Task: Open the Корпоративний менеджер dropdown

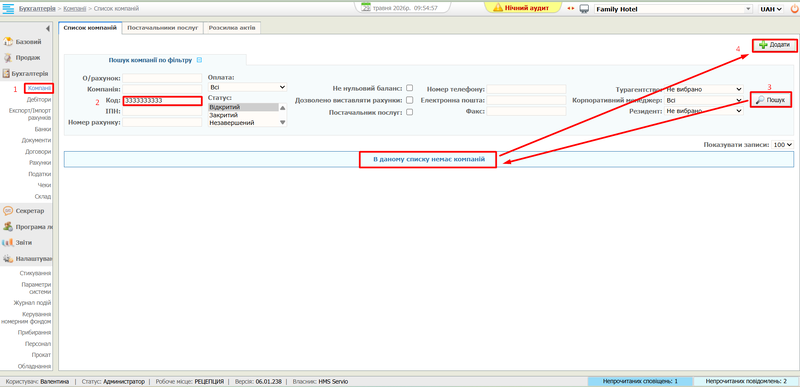Action: pyautogui.click(x=704, y=100)
